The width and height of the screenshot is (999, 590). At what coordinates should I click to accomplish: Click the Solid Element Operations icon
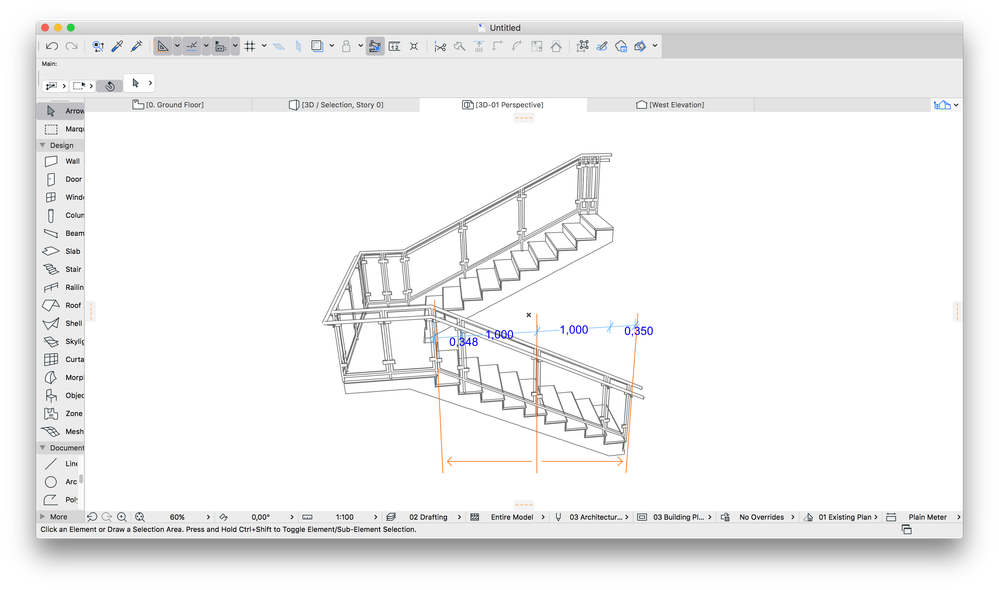point(640,46)
